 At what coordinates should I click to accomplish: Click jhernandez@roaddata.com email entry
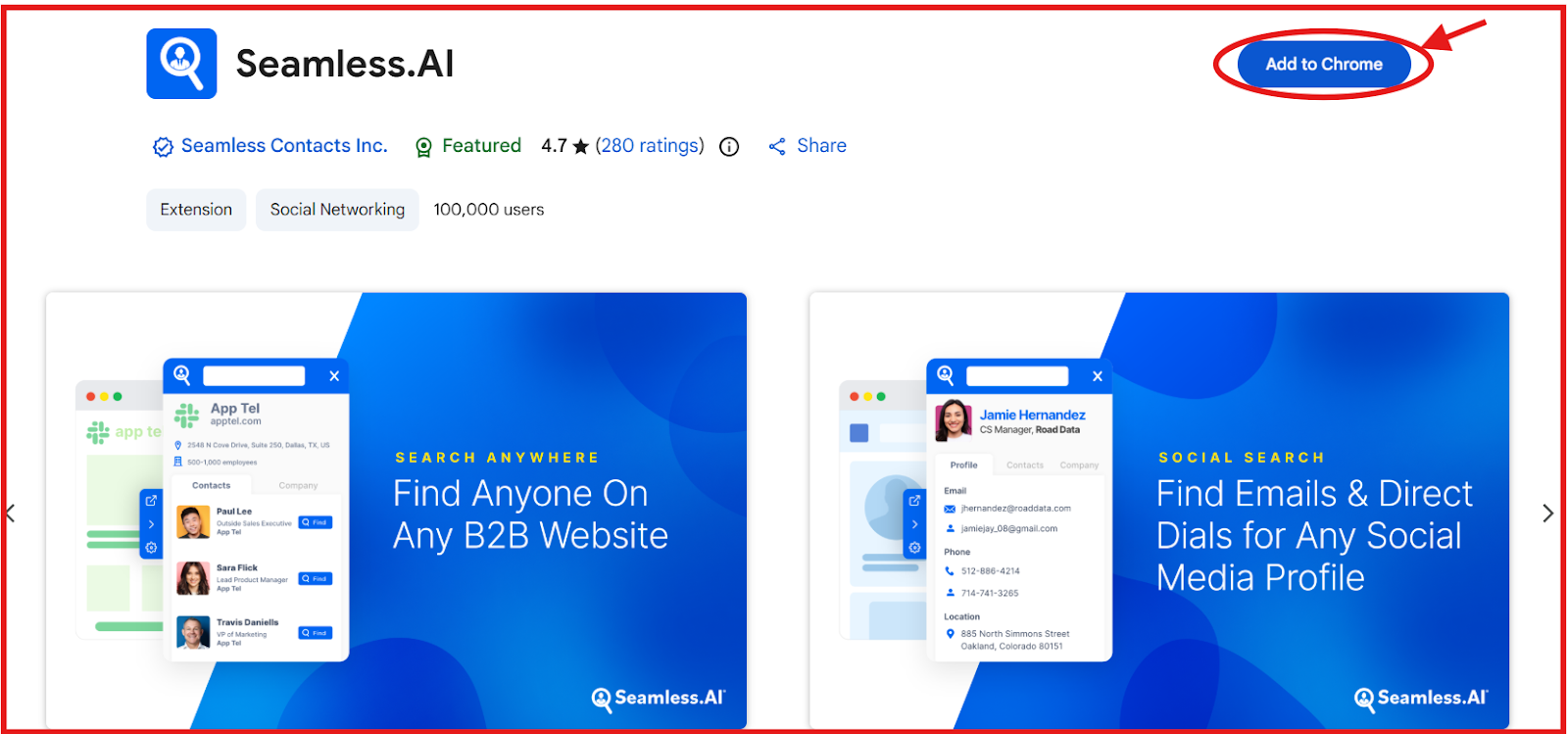coord(1015,509)
